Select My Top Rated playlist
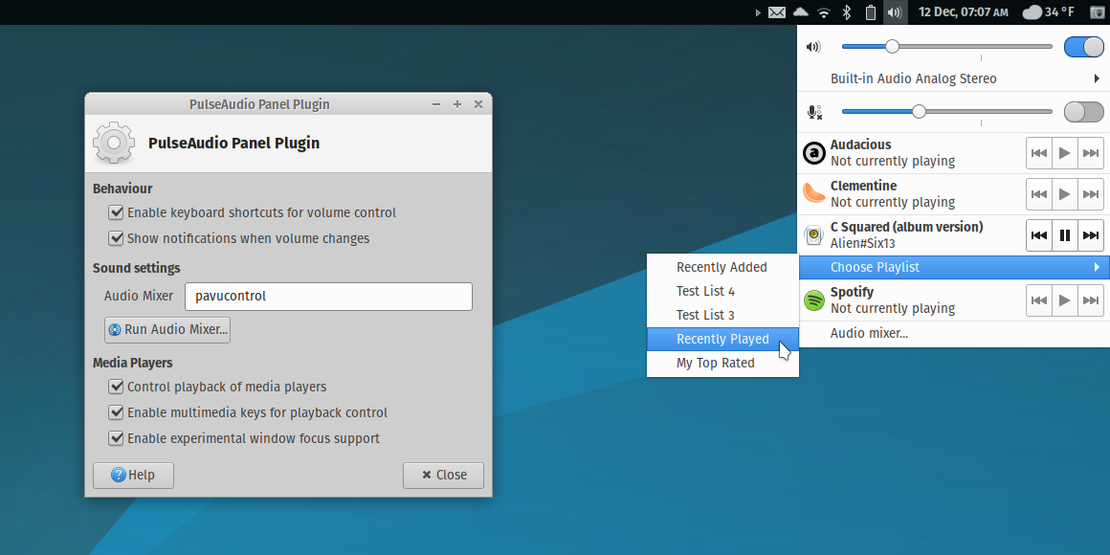Screen dimensions: 1110x555 (x=723, y=363)
